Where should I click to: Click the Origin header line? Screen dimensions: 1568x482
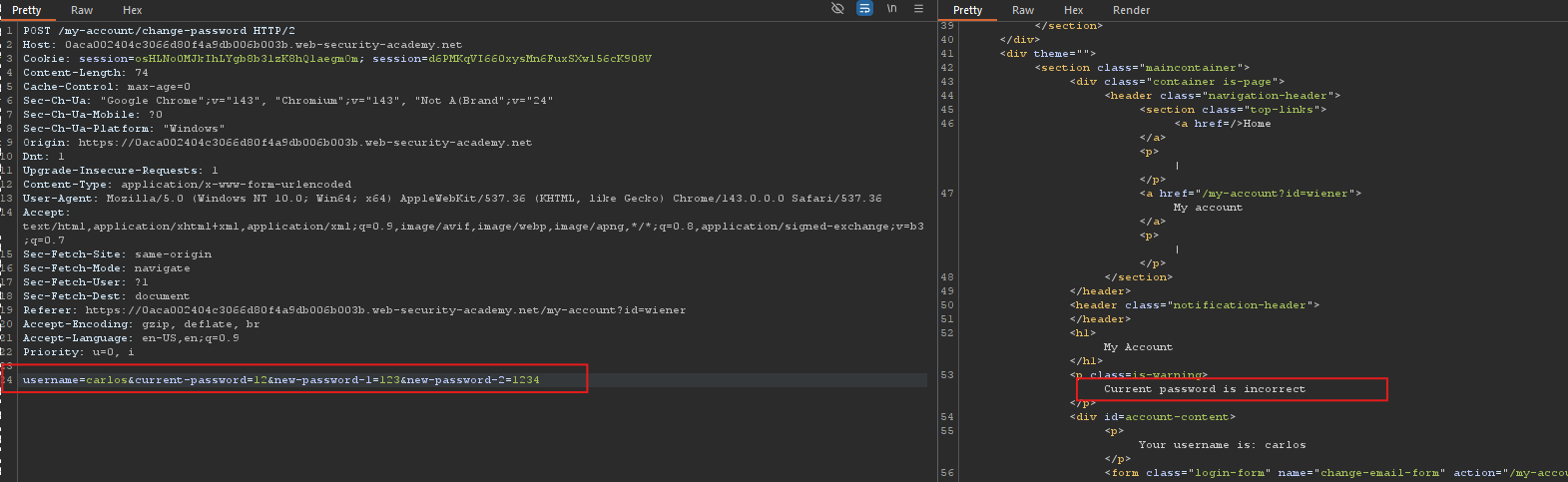277,143
